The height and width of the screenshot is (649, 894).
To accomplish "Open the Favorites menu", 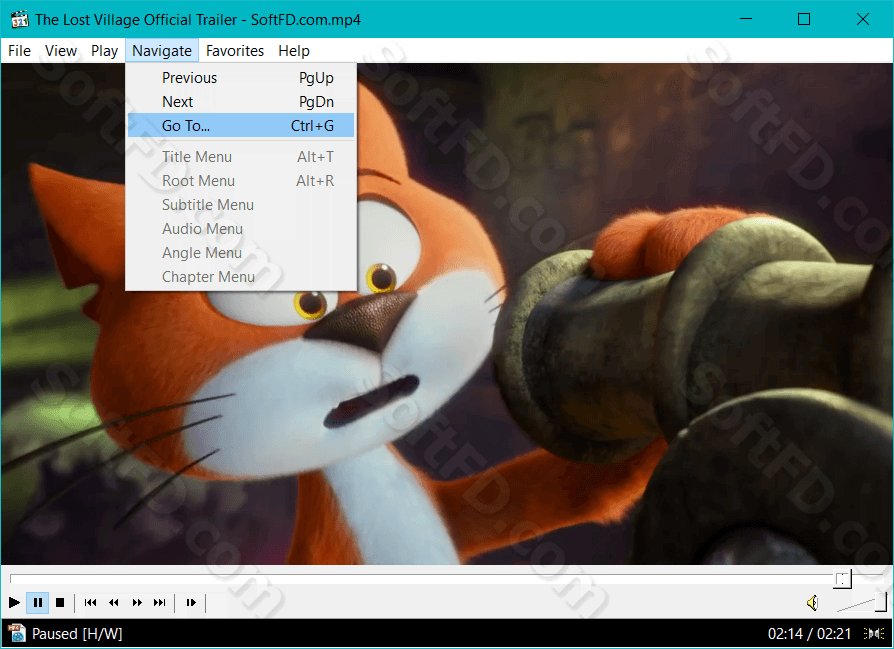I will [235, 51].
